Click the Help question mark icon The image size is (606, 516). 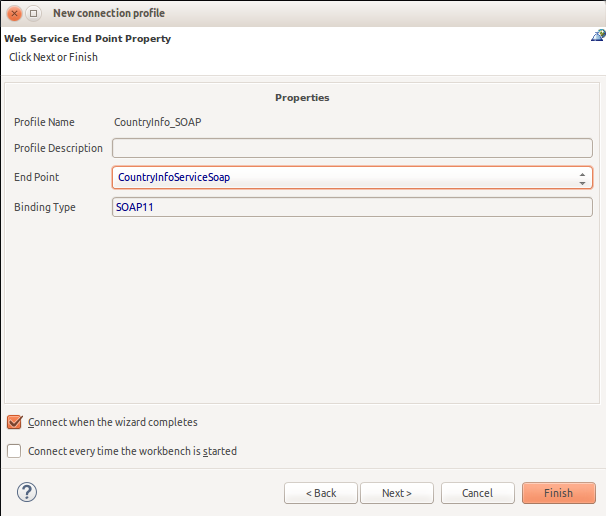pos(27,492)
